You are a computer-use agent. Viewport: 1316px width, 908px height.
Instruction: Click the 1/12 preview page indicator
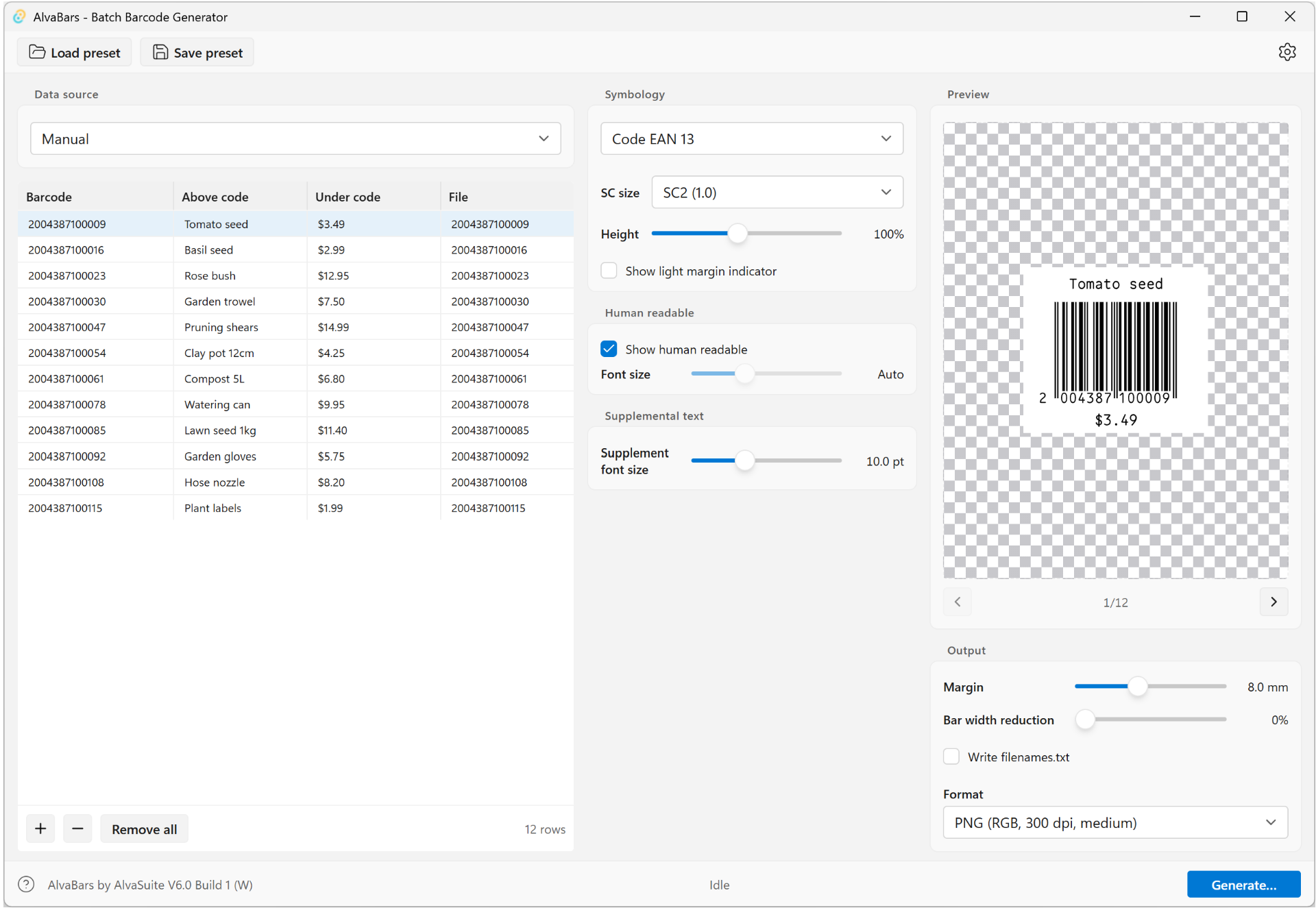(x=1115, y=602)
